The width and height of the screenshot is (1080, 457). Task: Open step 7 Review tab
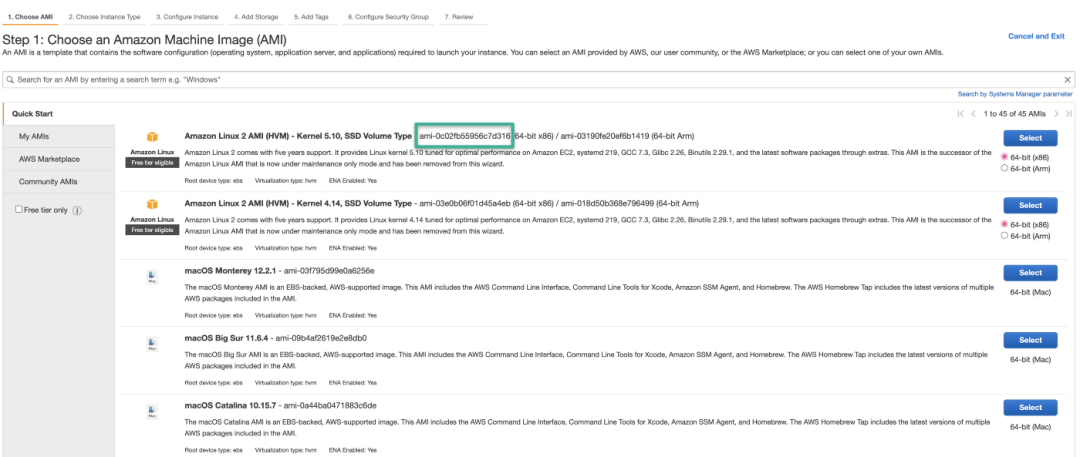click(459, 17)
